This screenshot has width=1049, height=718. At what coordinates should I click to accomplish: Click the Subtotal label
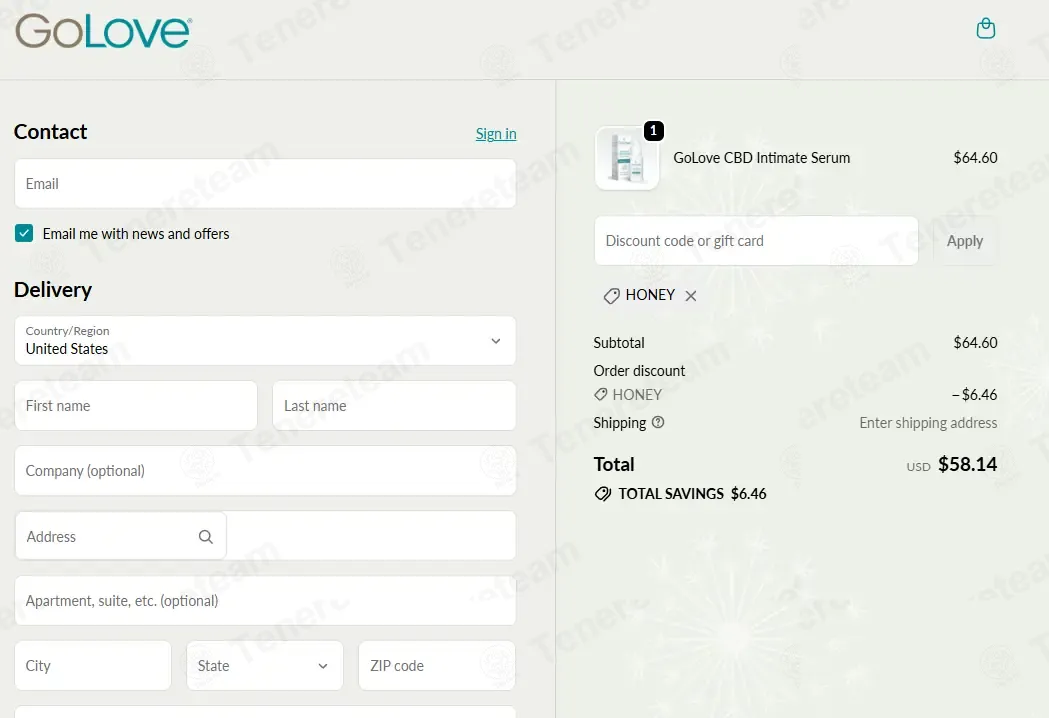619,343
